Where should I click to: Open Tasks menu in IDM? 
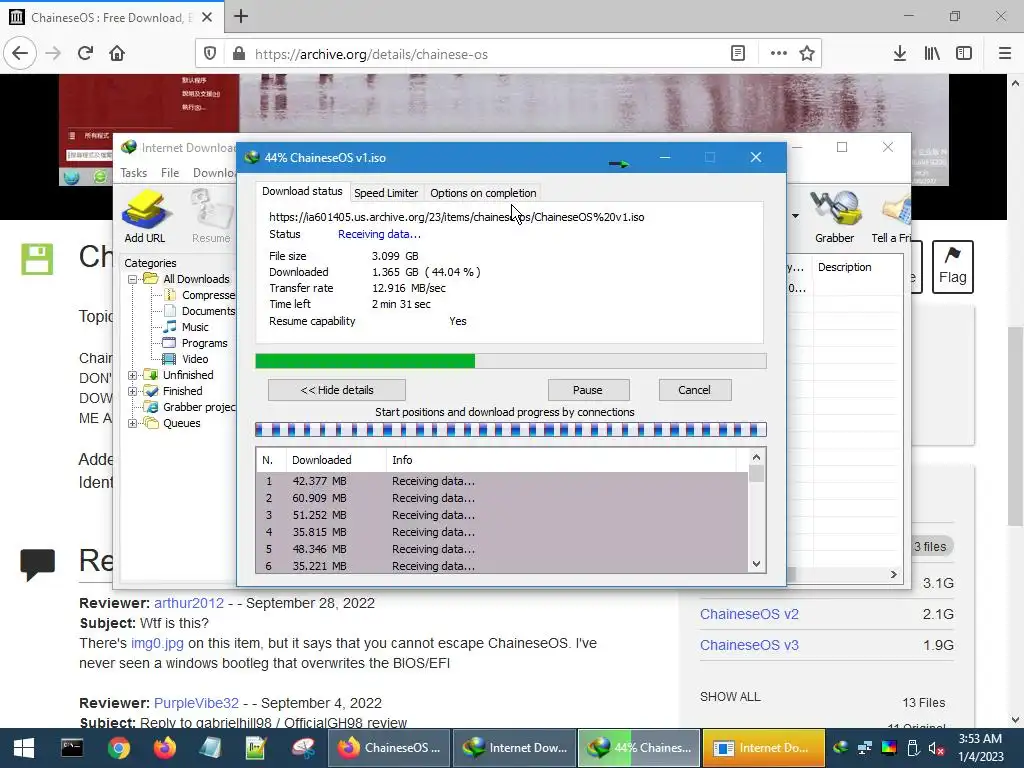[x=133, y=173]
